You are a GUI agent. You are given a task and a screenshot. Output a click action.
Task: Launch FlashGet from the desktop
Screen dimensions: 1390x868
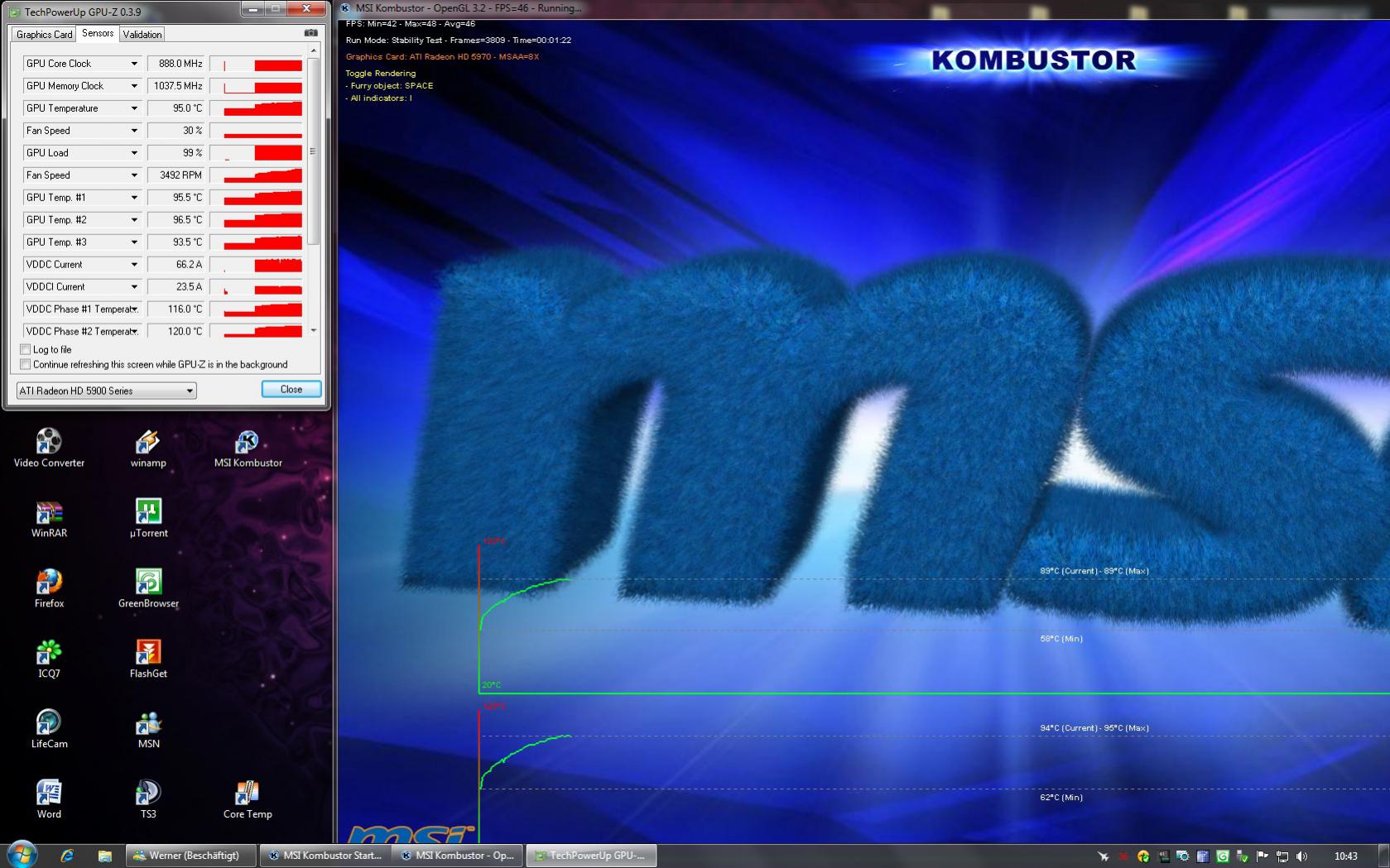tap(148, 659)
